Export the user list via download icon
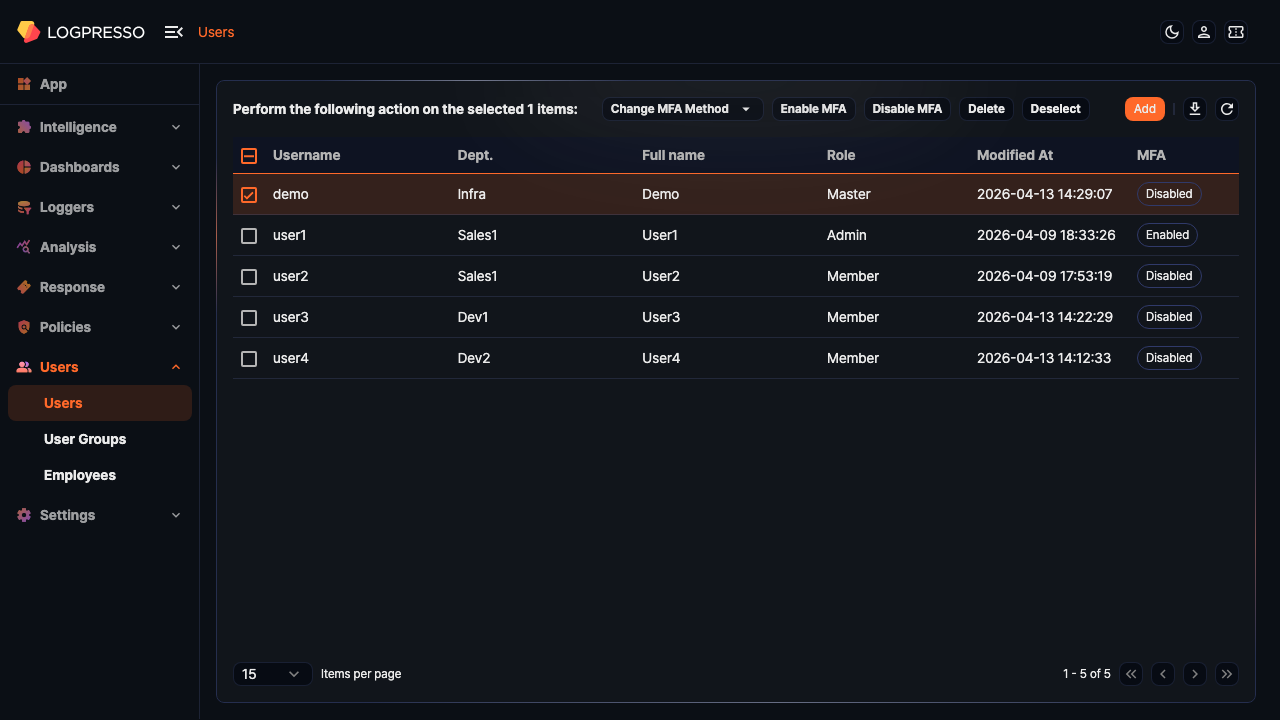This screenshot has height=720, width=1280. (x=1194, y=109)
